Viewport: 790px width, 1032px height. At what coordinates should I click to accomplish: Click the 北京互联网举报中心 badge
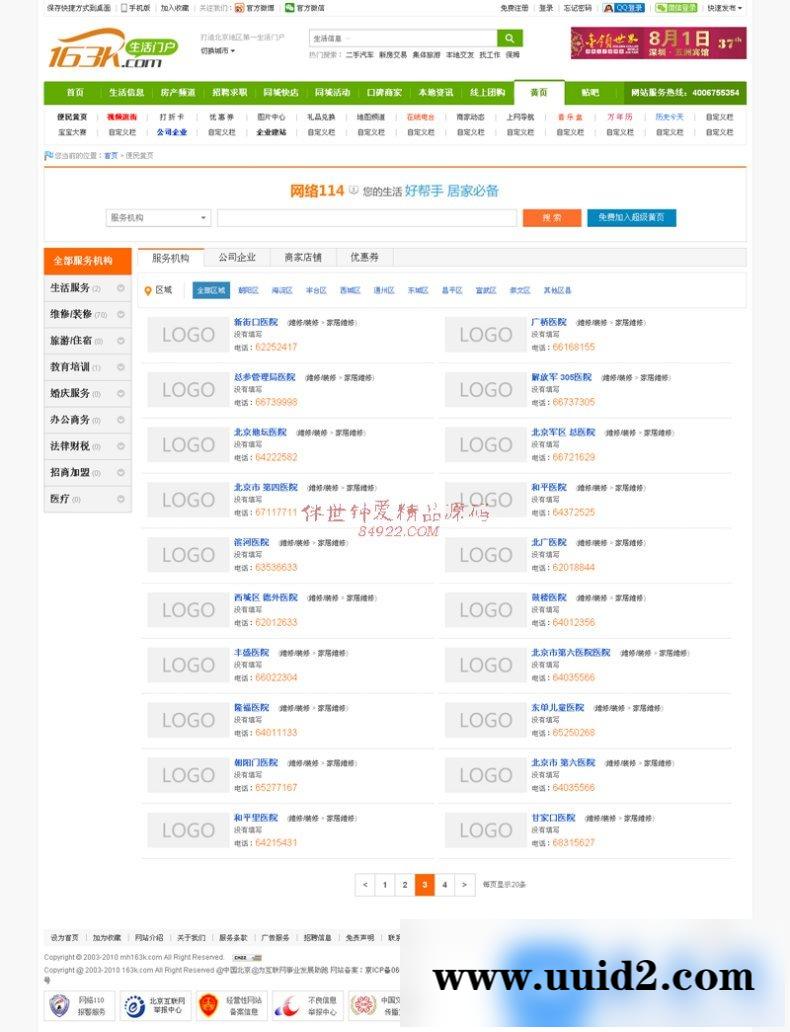point(156,1005)
